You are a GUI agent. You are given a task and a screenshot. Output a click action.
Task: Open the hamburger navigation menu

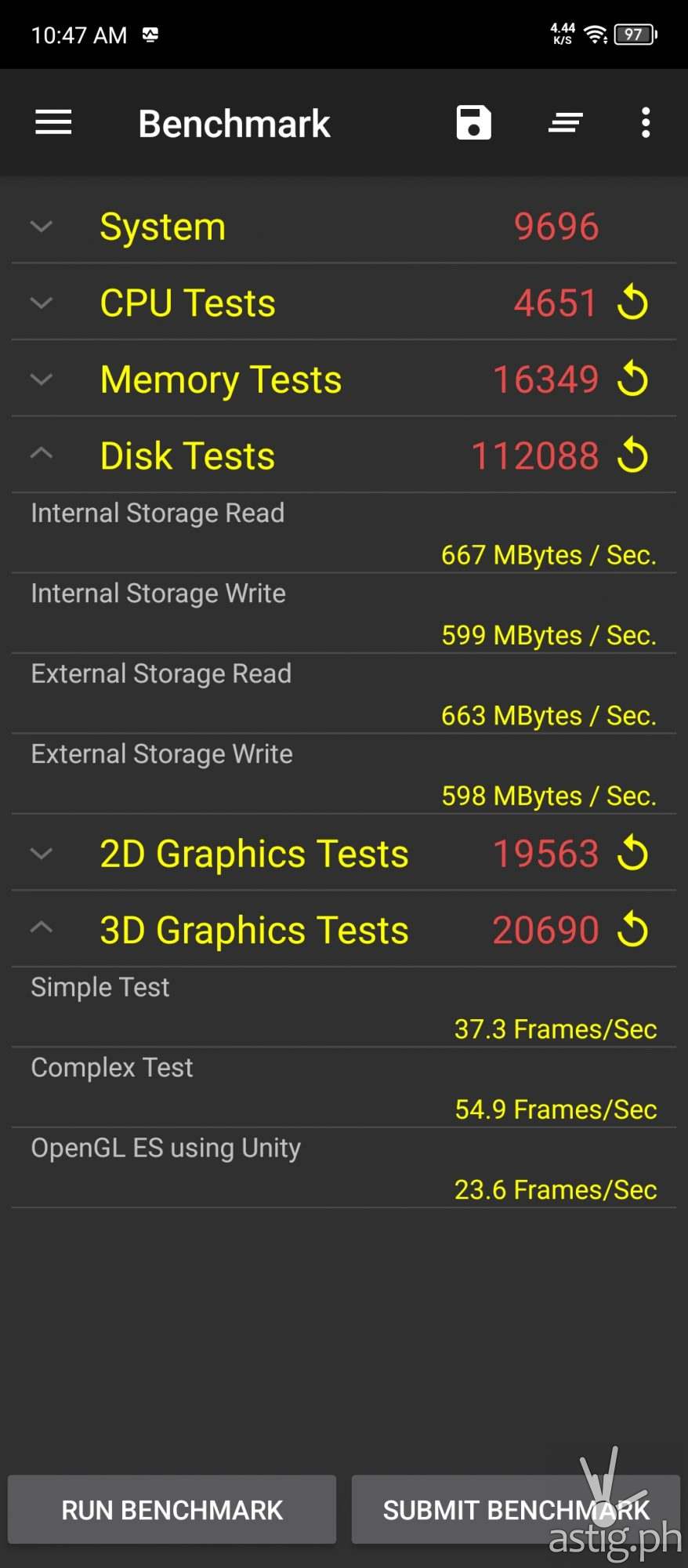point(53,123)
